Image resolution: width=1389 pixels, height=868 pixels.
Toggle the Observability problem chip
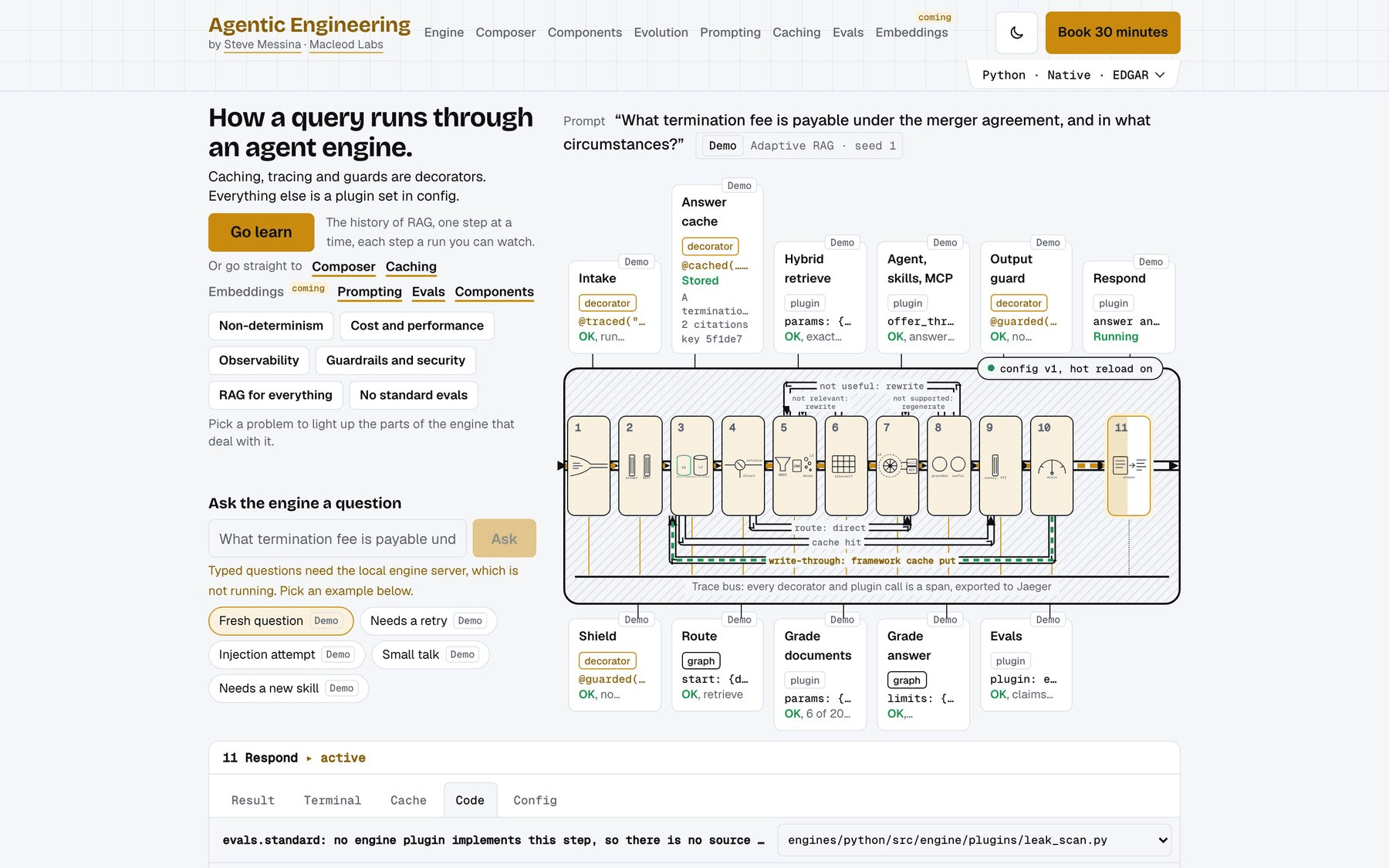pyautogui.click(x=259, y=360)
